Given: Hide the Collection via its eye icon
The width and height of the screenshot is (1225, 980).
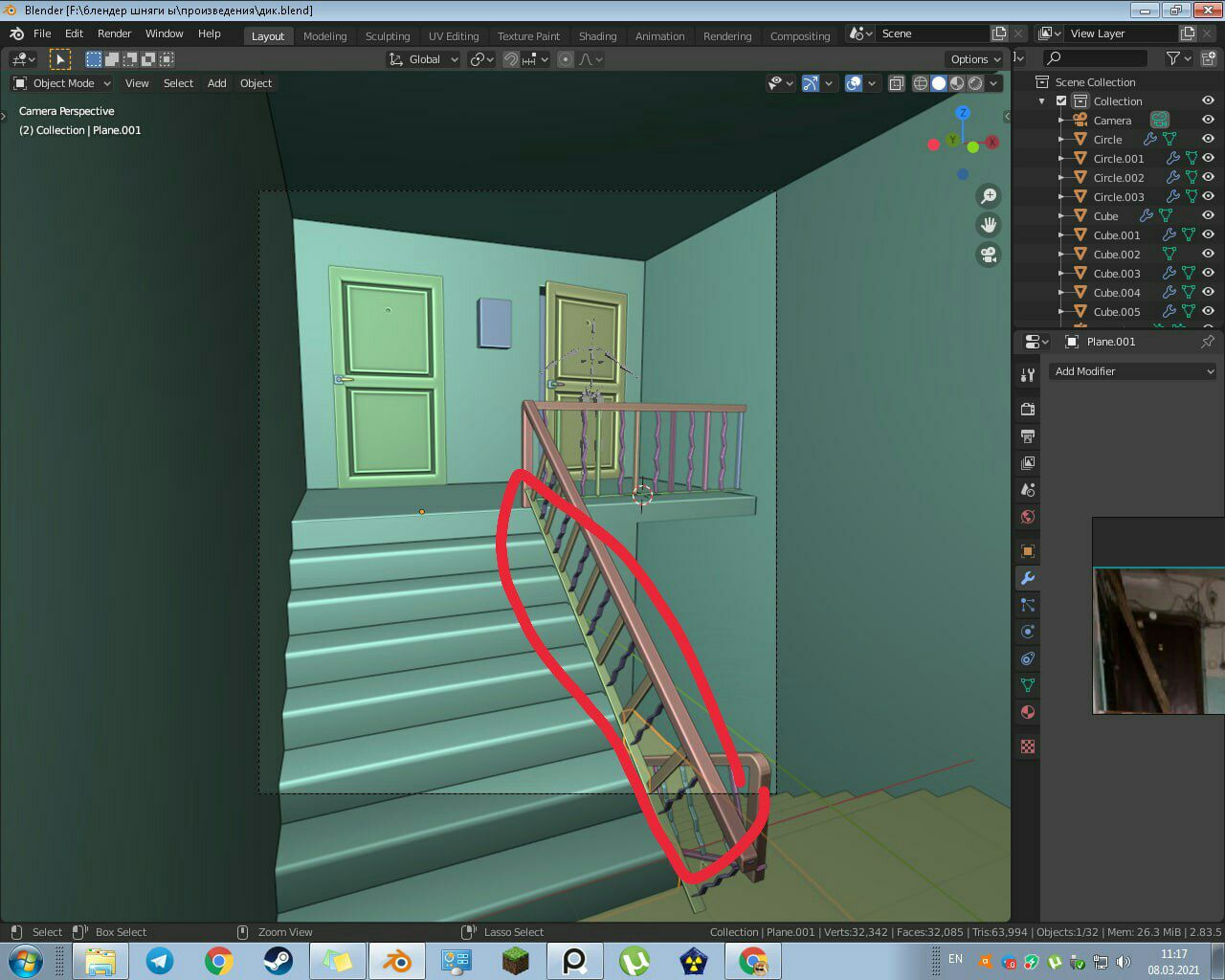Looking at the screenshot, I should click(1208, 101).
